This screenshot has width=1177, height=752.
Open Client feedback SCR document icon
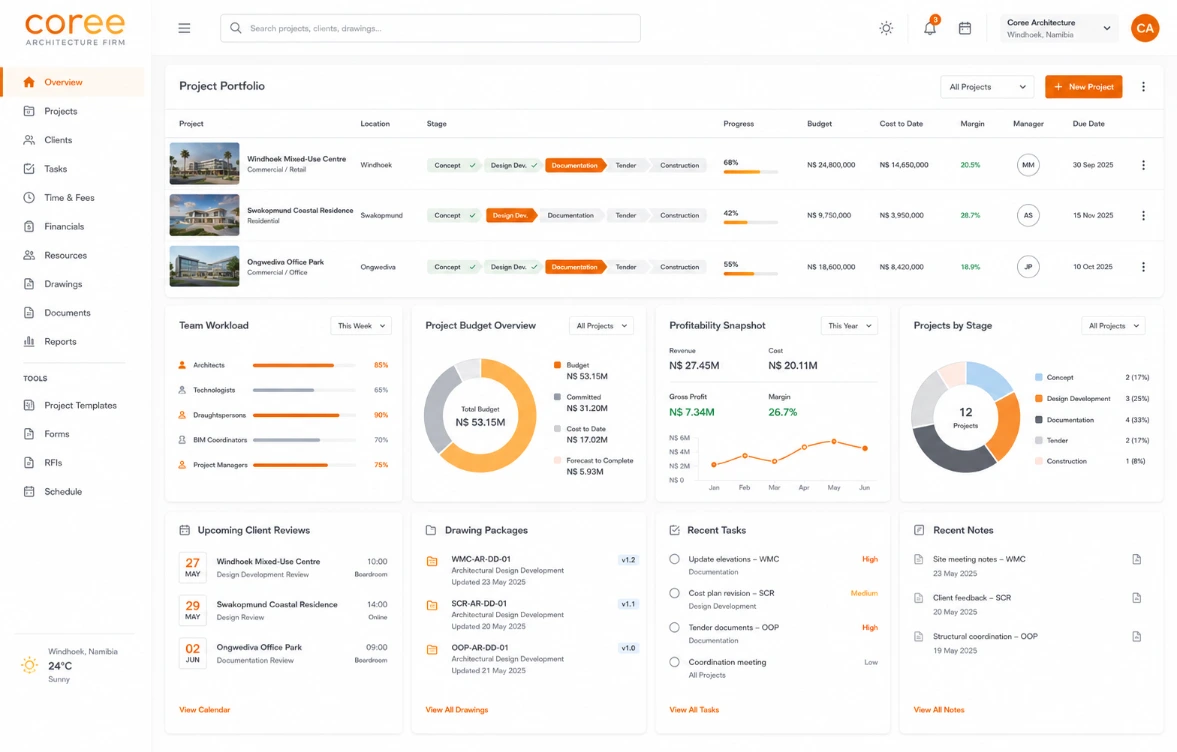point(1136,598)
